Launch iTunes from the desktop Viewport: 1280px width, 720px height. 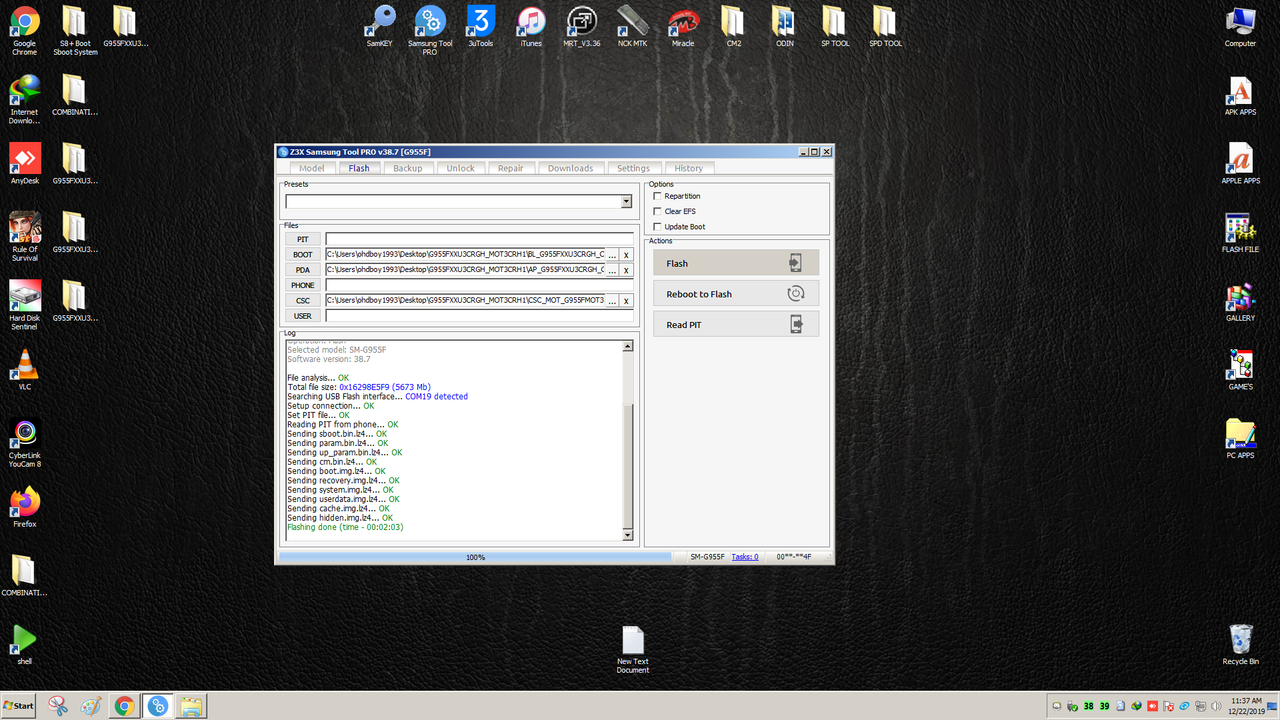coord(531,26)
